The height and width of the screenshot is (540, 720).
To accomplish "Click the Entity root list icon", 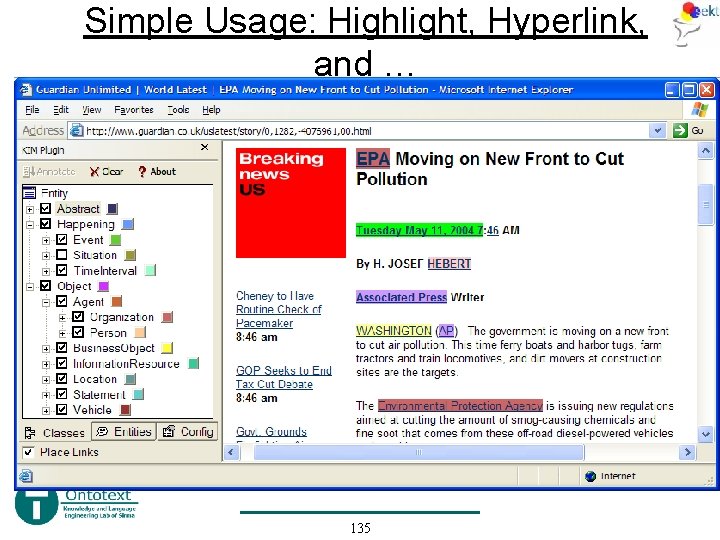I will [29, 193].
